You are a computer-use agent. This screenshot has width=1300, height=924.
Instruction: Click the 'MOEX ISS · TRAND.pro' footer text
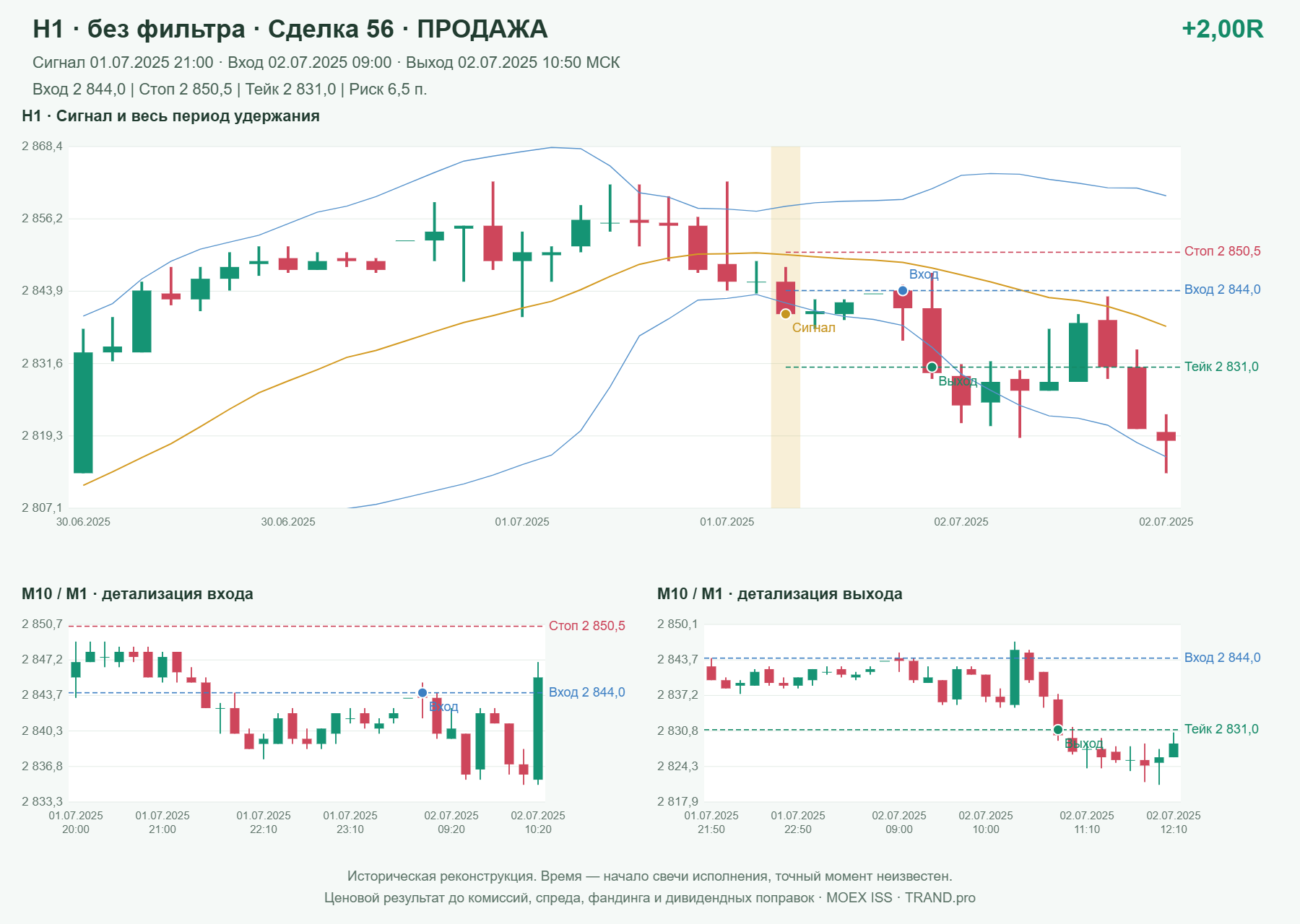coord(901,898)
